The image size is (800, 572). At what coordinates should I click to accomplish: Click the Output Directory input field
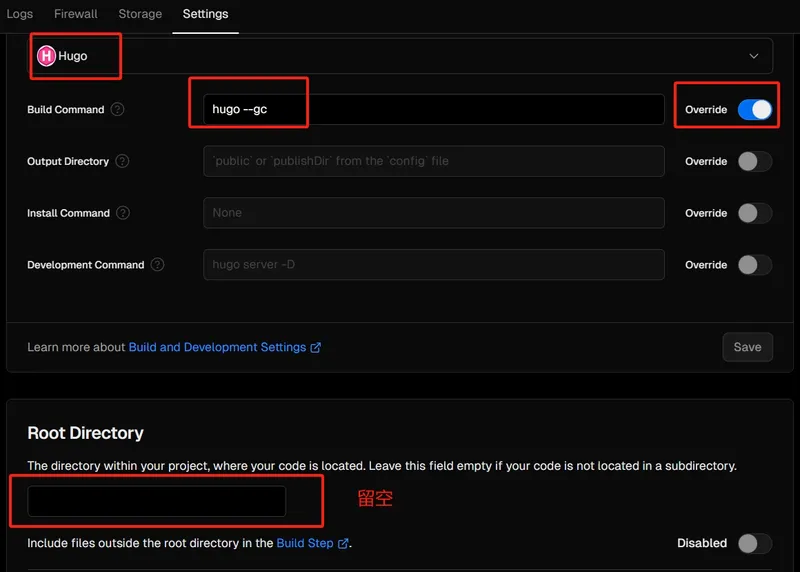pos(434,161)
